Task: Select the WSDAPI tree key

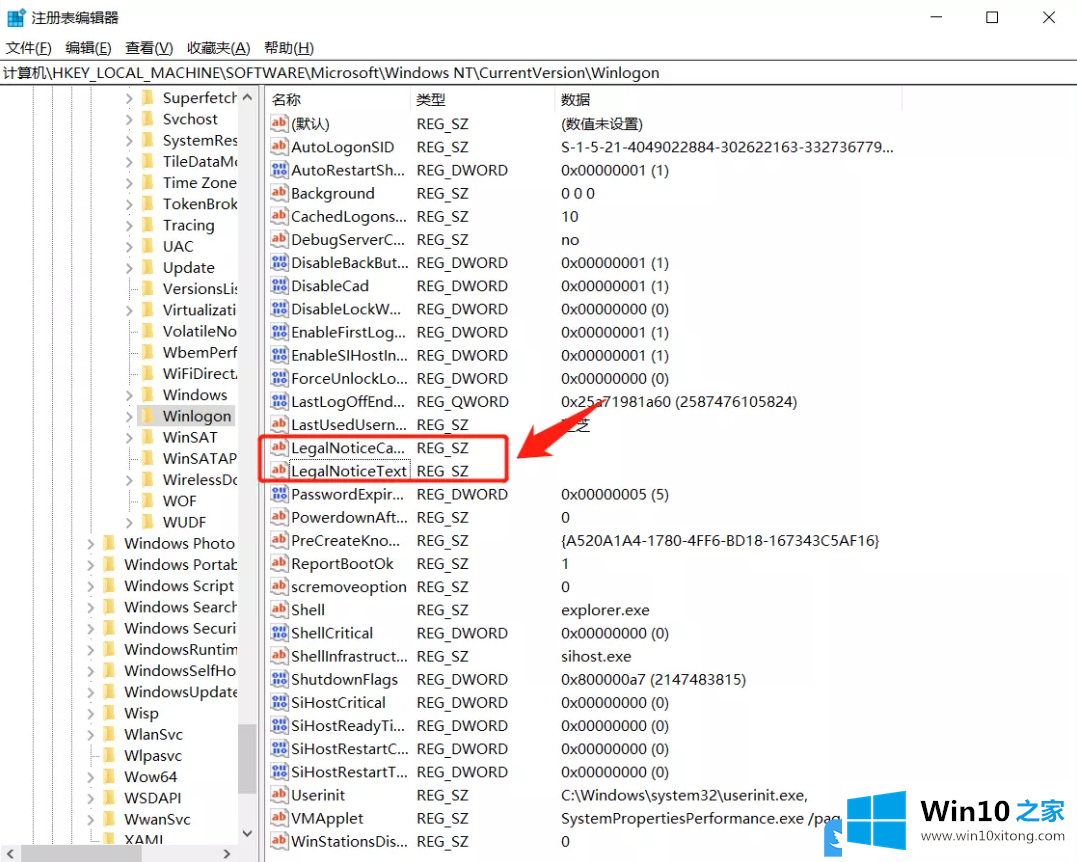Action: (x=152, y=797)
